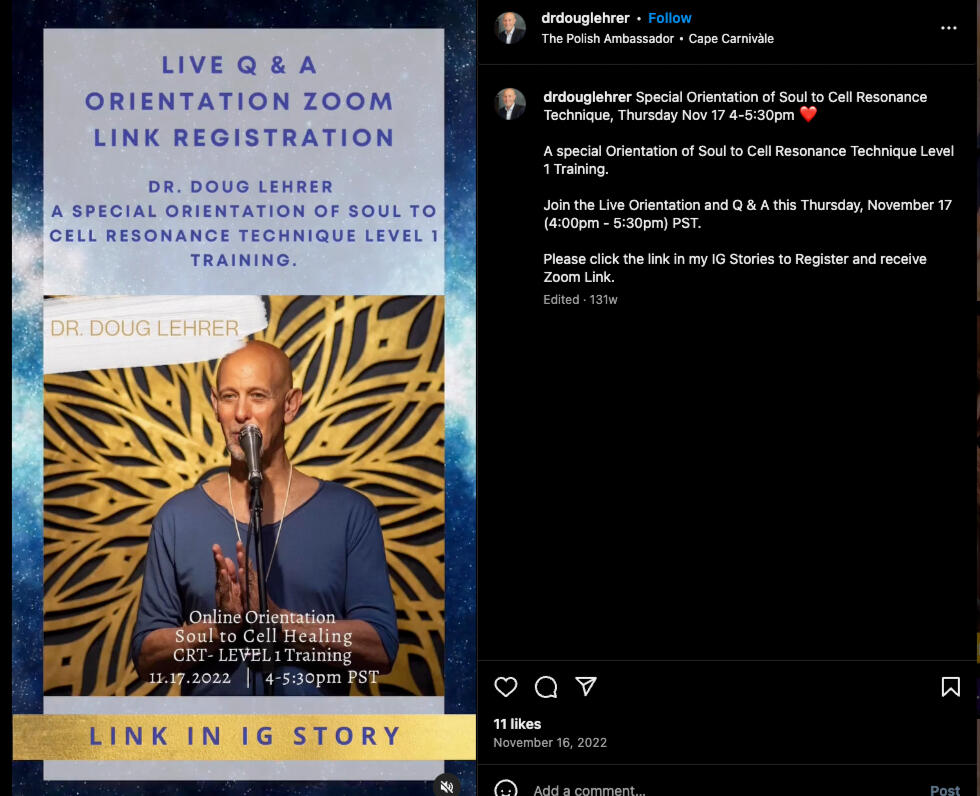Open the emoji picker in comment box
The width and height of the screenshot is (980, 796).
[x=506, y=790]
